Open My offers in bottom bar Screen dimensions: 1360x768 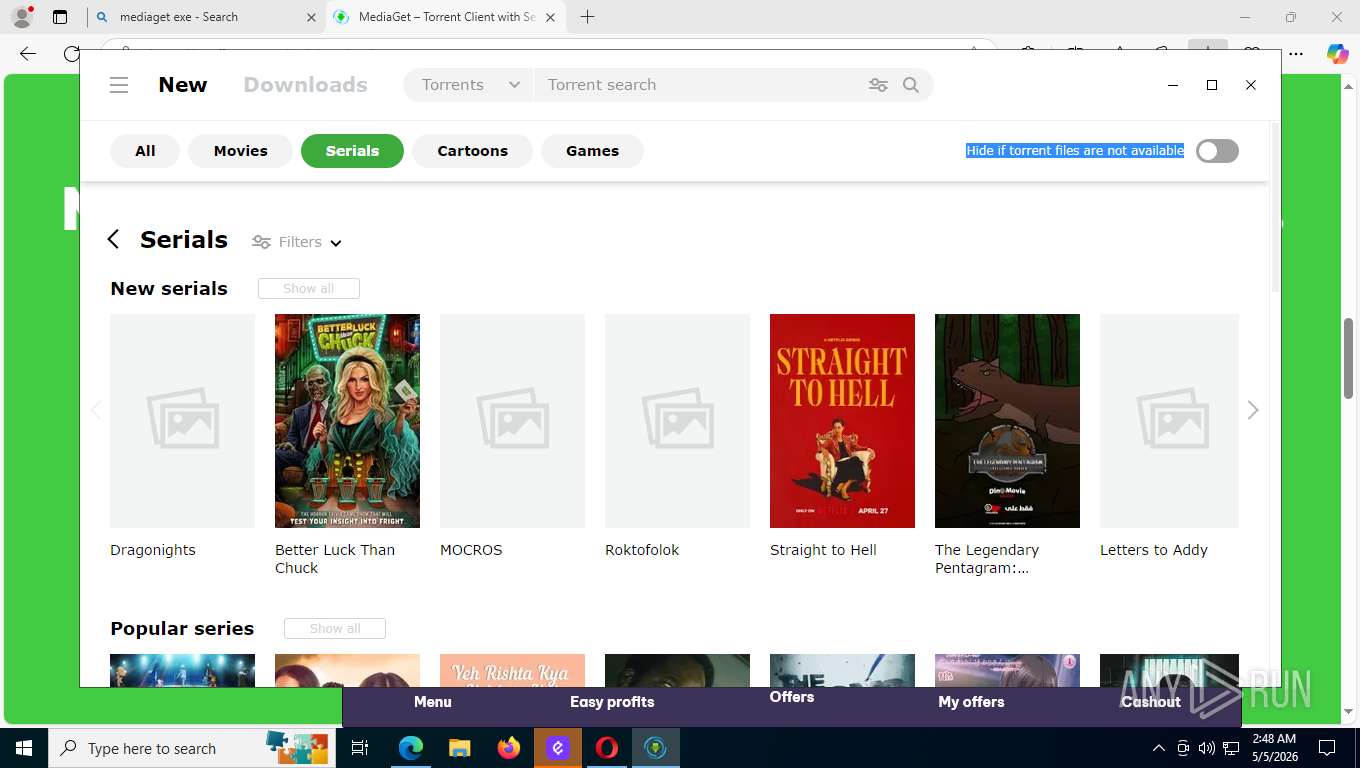tap(971, 702)
